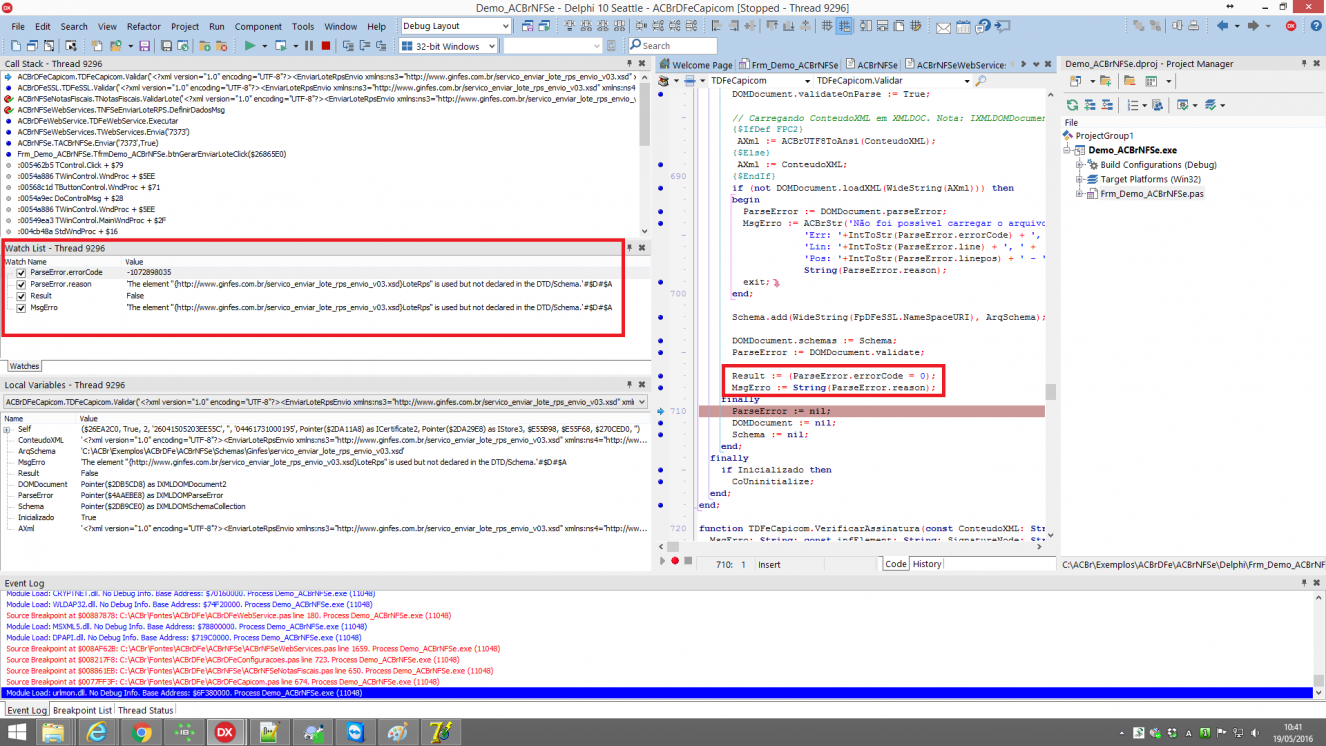
Task: Switch to the History tab below editor
Action: [927, 564]
